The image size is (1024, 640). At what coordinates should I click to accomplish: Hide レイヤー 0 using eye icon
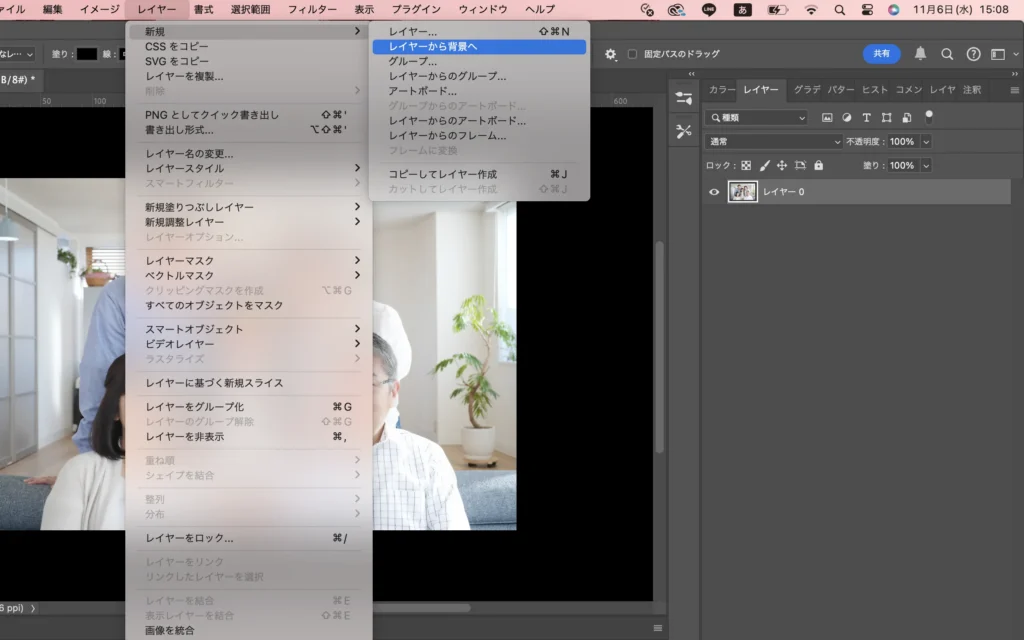tap(714, 192)
